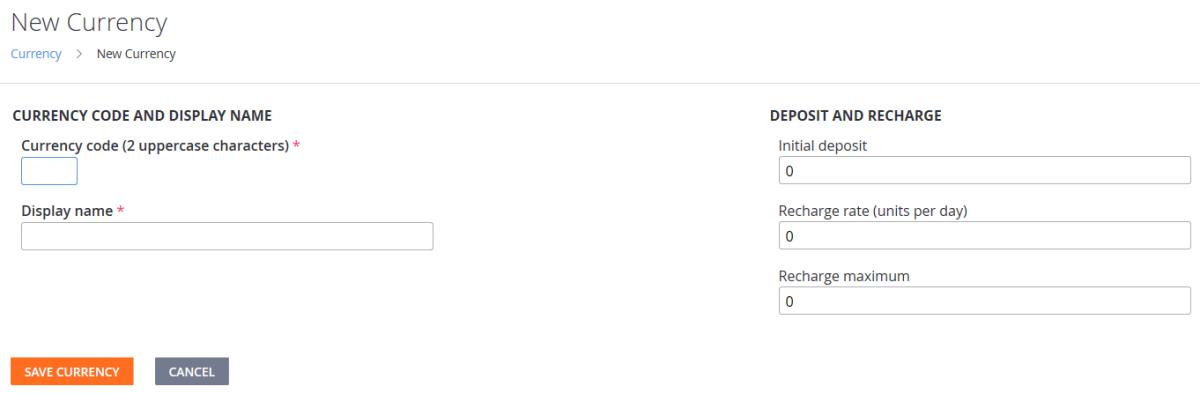Click the Currency Code and Display Name heading

click(x=142, y=116)
